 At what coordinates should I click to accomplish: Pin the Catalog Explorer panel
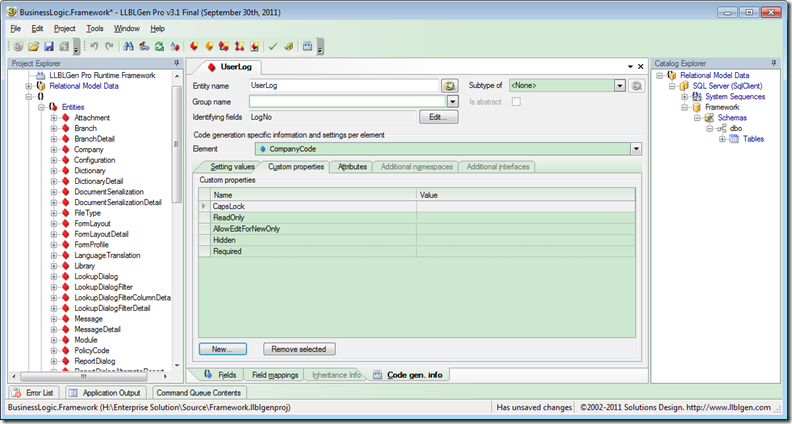pos(773,63)
